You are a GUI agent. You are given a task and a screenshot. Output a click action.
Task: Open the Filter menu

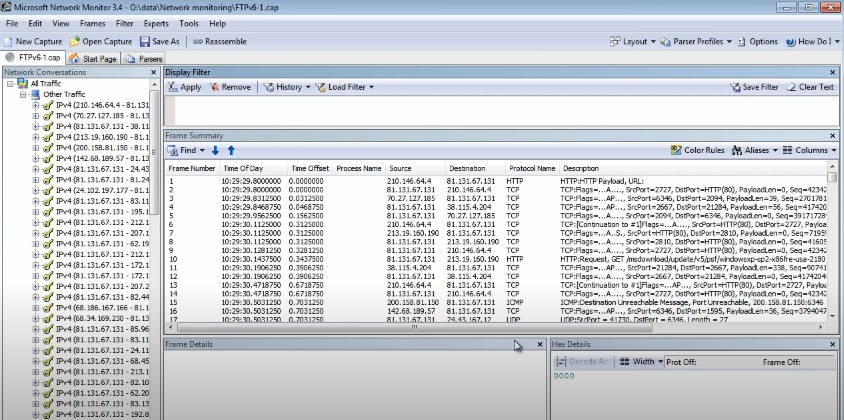(124, 24)
